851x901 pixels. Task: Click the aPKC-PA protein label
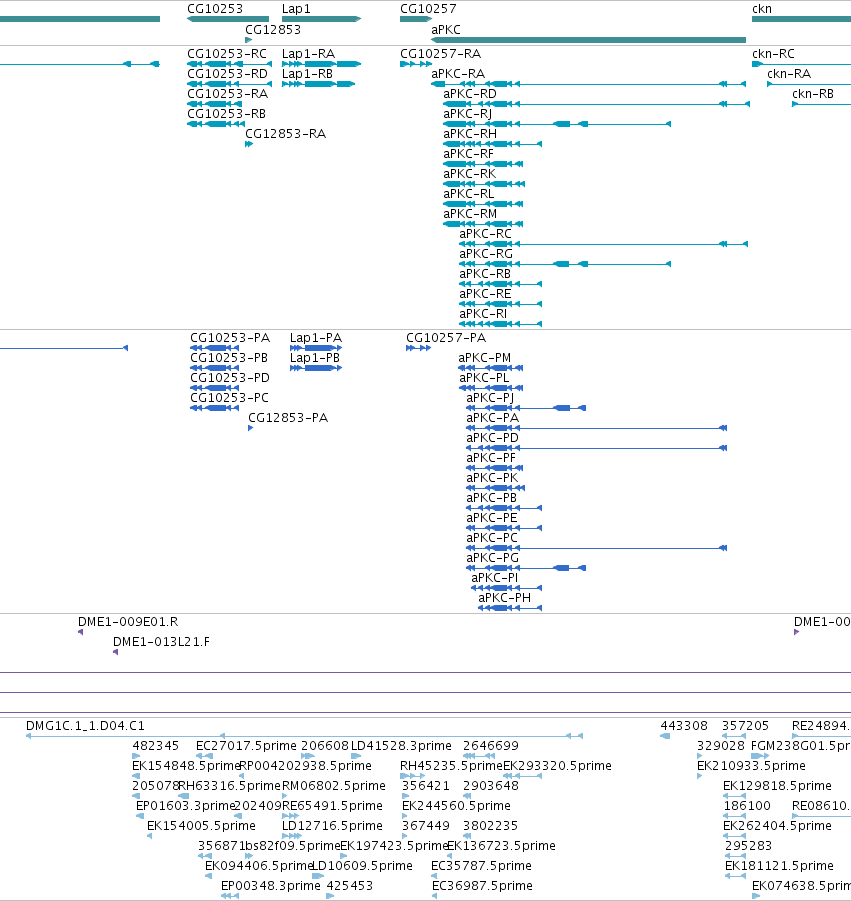[492, 418]
